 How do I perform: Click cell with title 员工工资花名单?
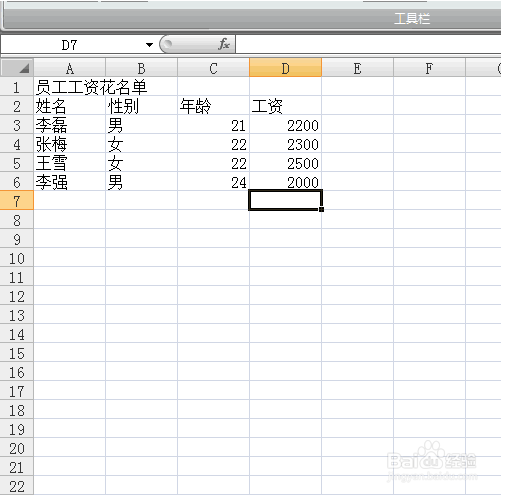point(70,87)
